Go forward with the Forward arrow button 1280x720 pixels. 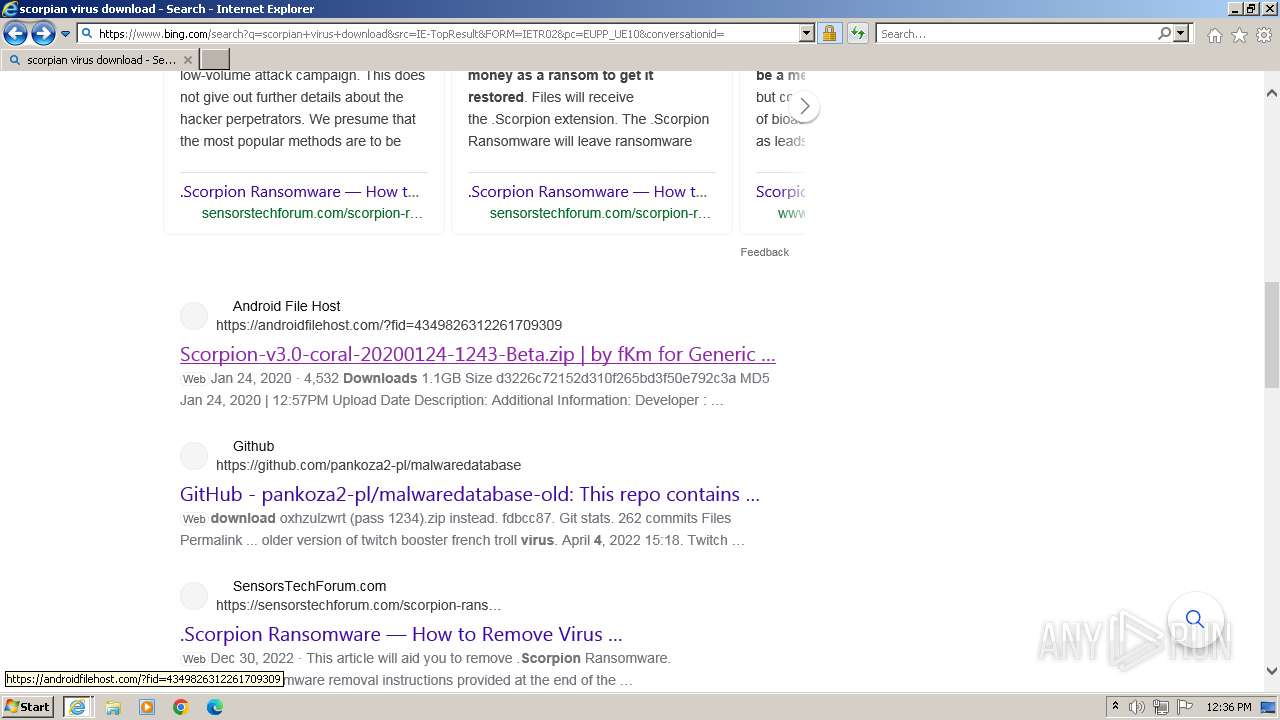[43, 34]
